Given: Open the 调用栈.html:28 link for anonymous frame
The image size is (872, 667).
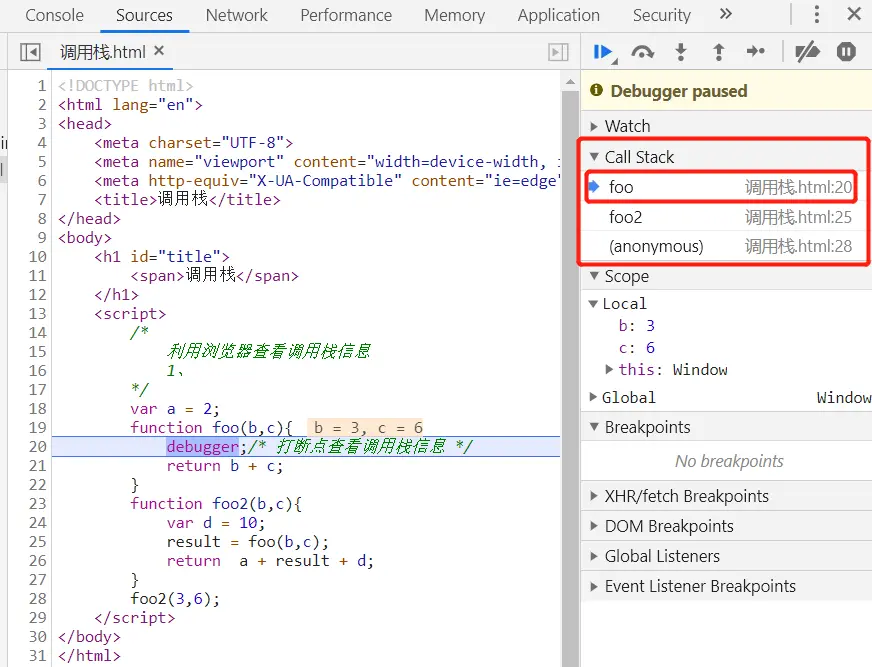Looking at the screenshot, I should click(x=798, y=246).
